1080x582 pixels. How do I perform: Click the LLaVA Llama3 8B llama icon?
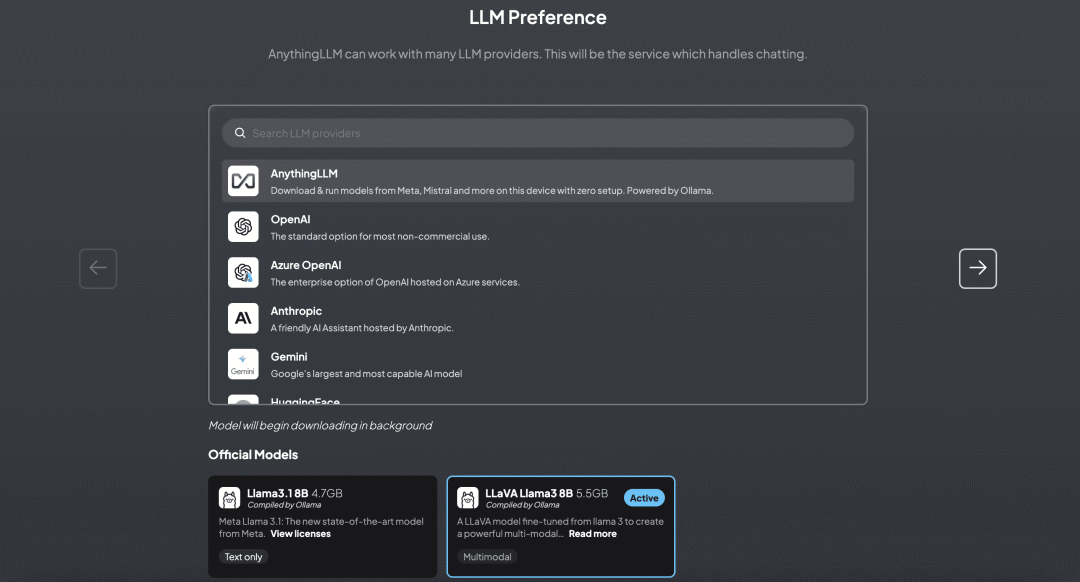(468, 497)
